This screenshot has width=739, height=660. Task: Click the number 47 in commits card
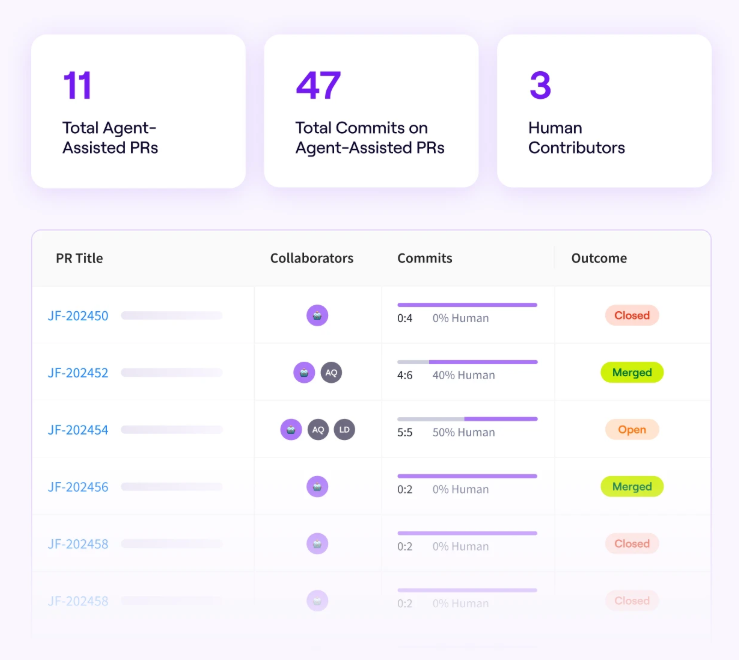point(318,85)
